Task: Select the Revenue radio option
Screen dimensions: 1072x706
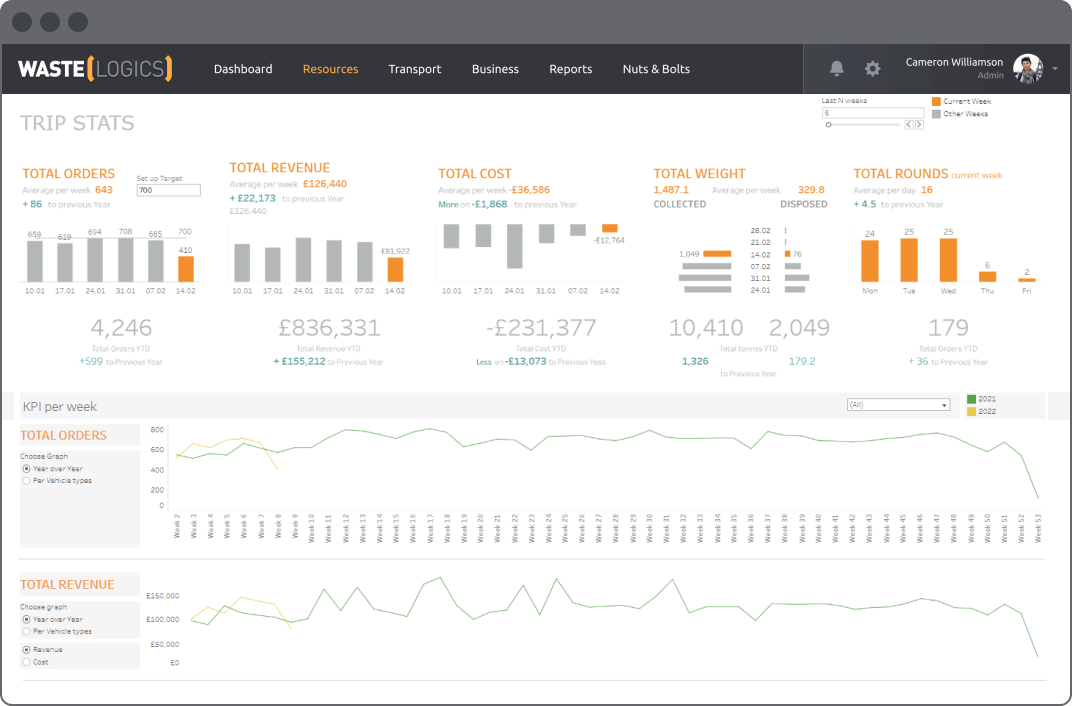Action: (27, 649)
